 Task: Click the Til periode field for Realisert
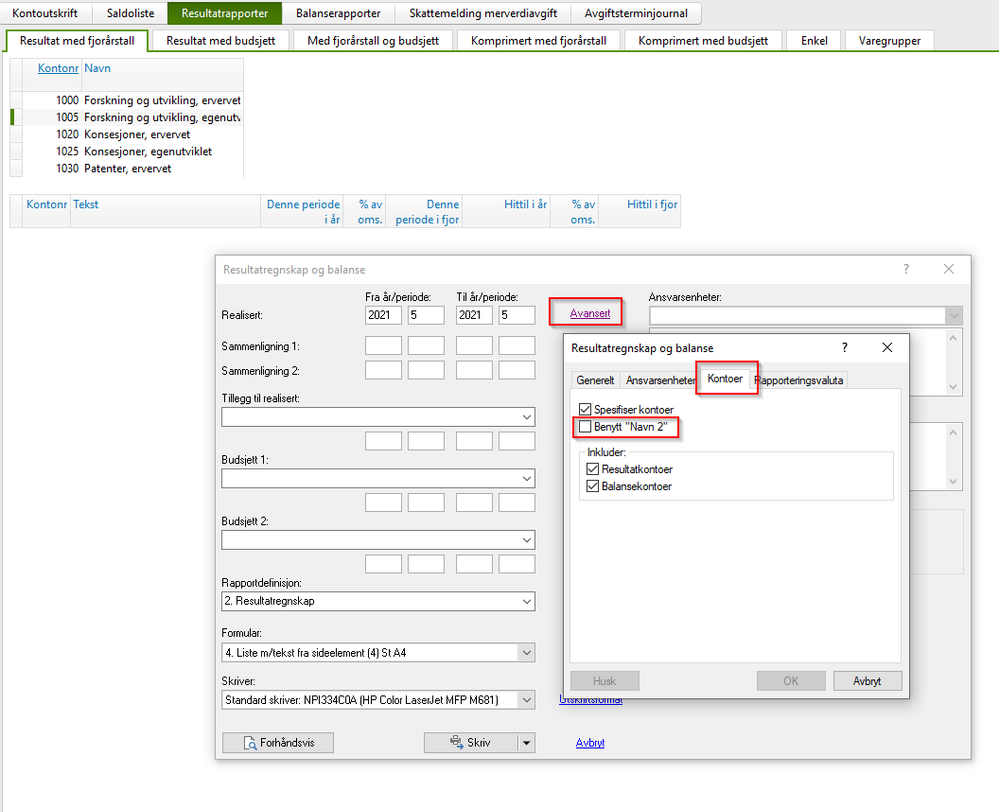coord(517,315)
